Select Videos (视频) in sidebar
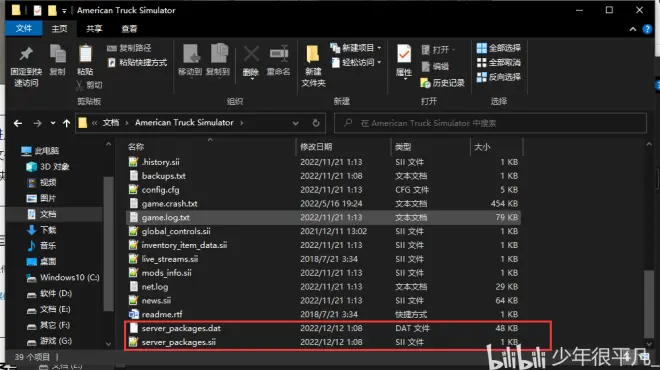 click(42, 182)
